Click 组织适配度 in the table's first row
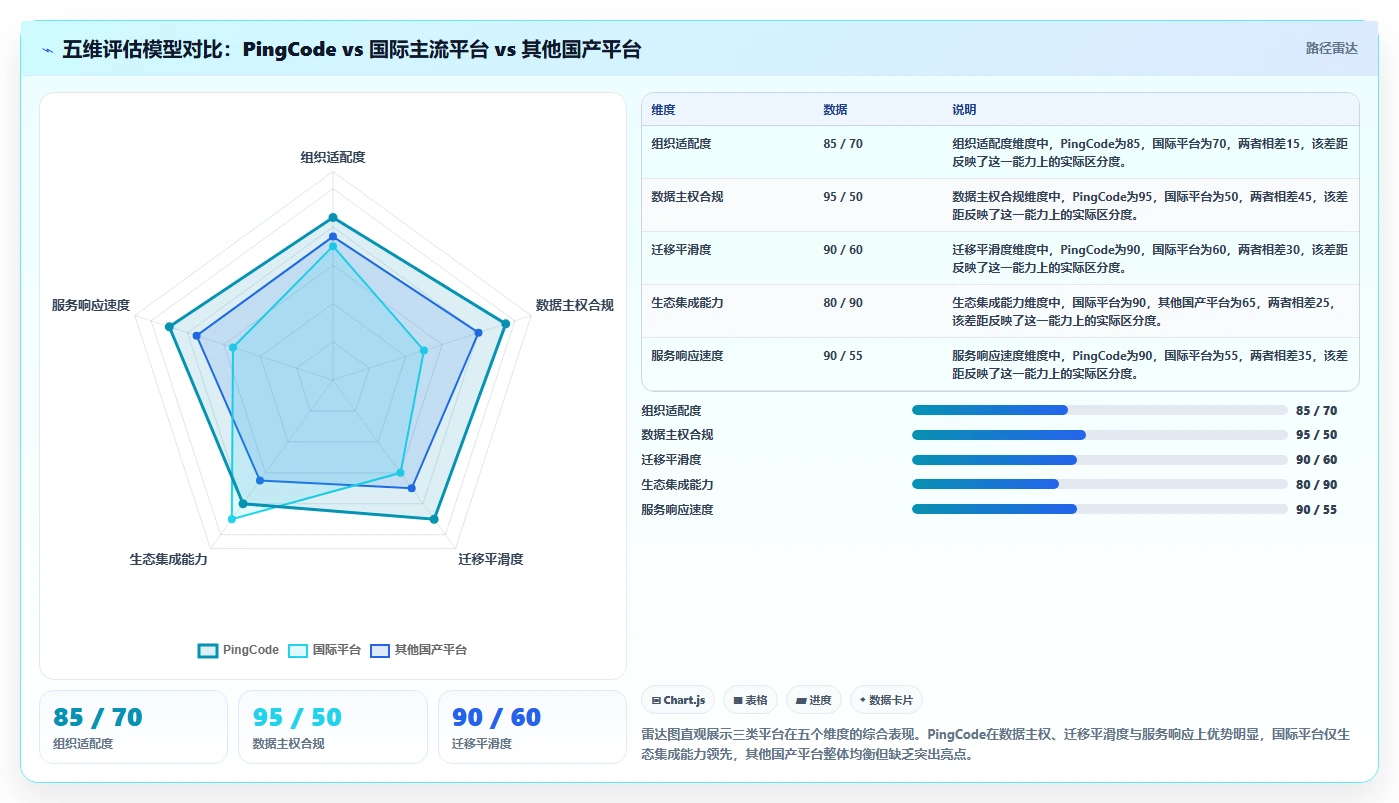This screenshot has width=1399, height=803. (681, 144)
